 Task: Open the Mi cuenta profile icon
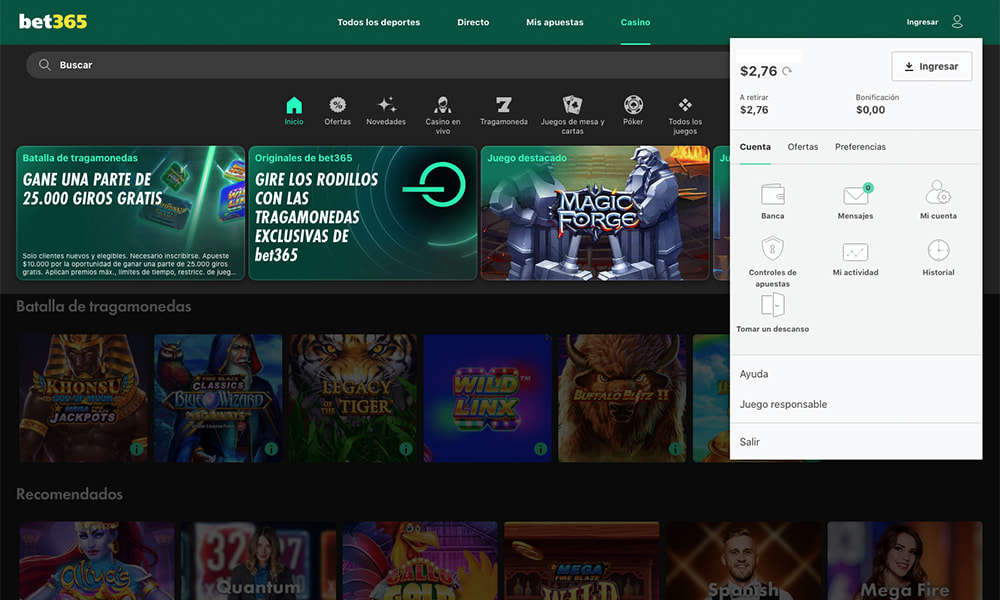(938, 193)
